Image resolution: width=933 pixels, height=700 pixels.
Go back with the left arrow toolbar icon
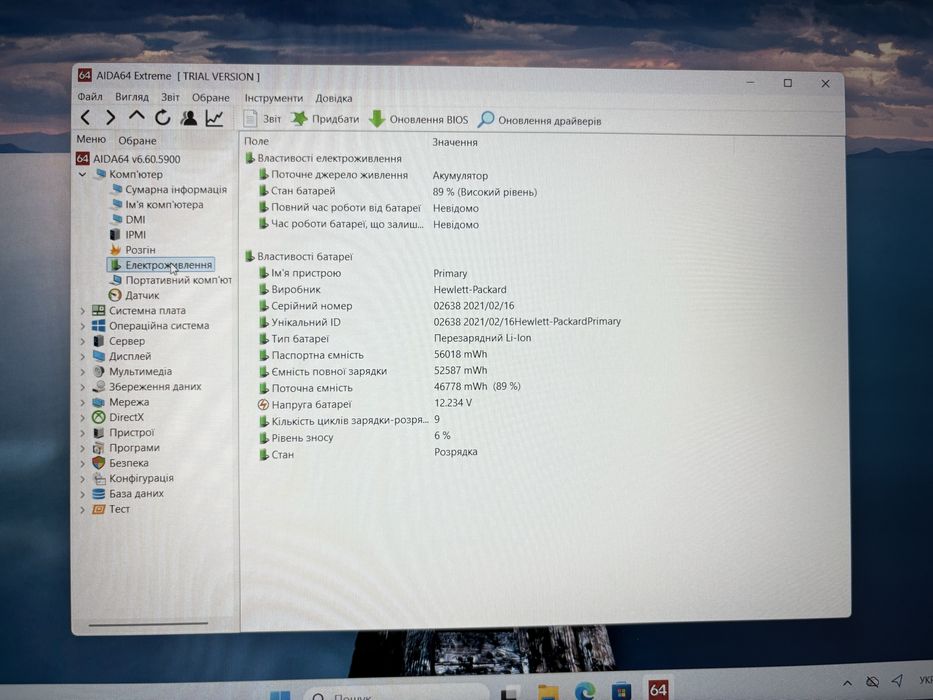[x=85, y=117]
